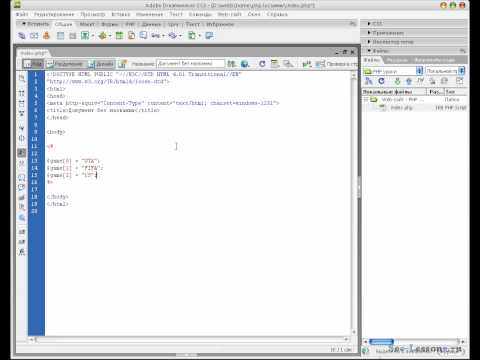This screenshot has width=480, height=360.
Task: Expand Files panel to show both sites
Action: click(x=460, y=81)
